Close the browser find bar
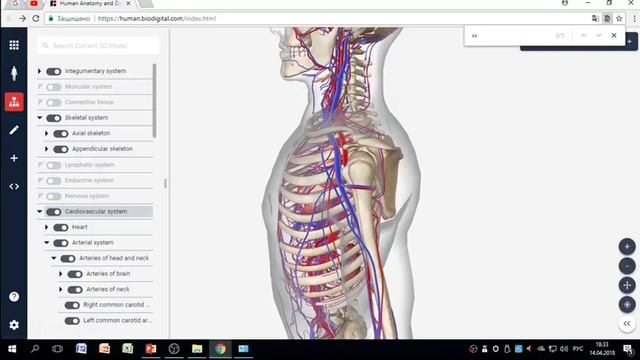This screenshot has width=640, height=360. [614, 36]
